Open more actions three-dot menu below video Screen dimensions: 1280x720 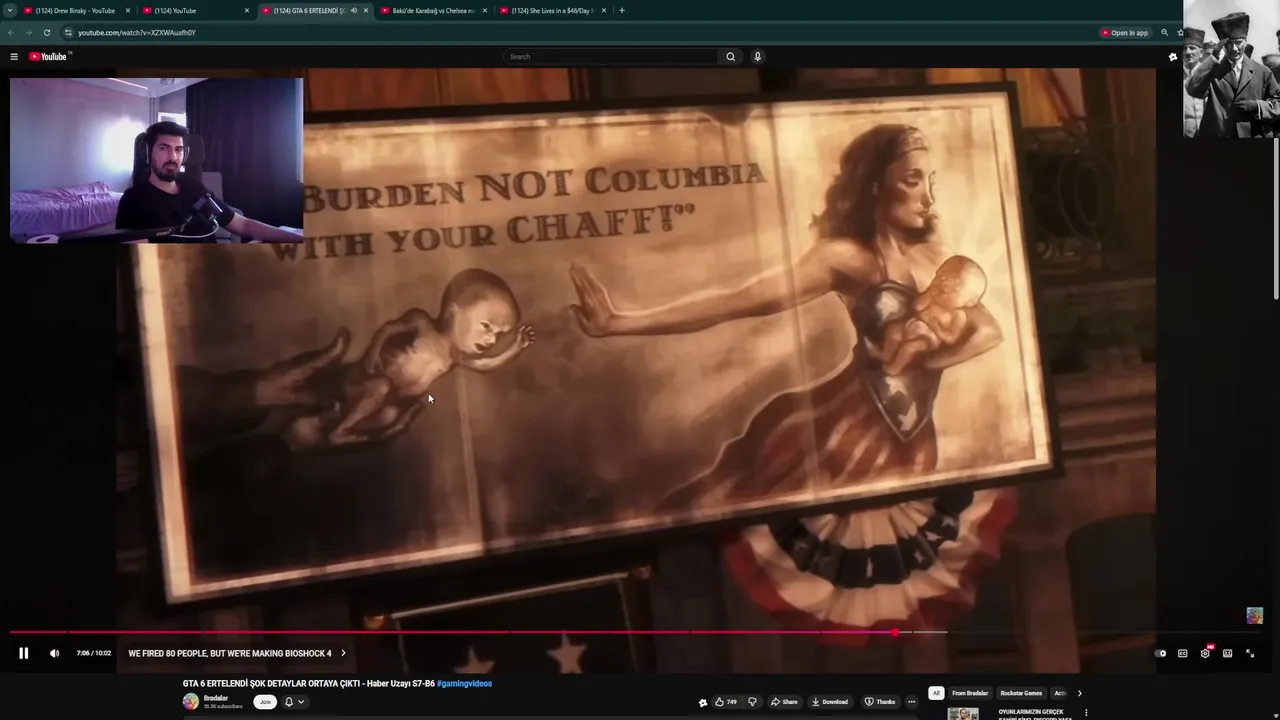click(911, 702)
